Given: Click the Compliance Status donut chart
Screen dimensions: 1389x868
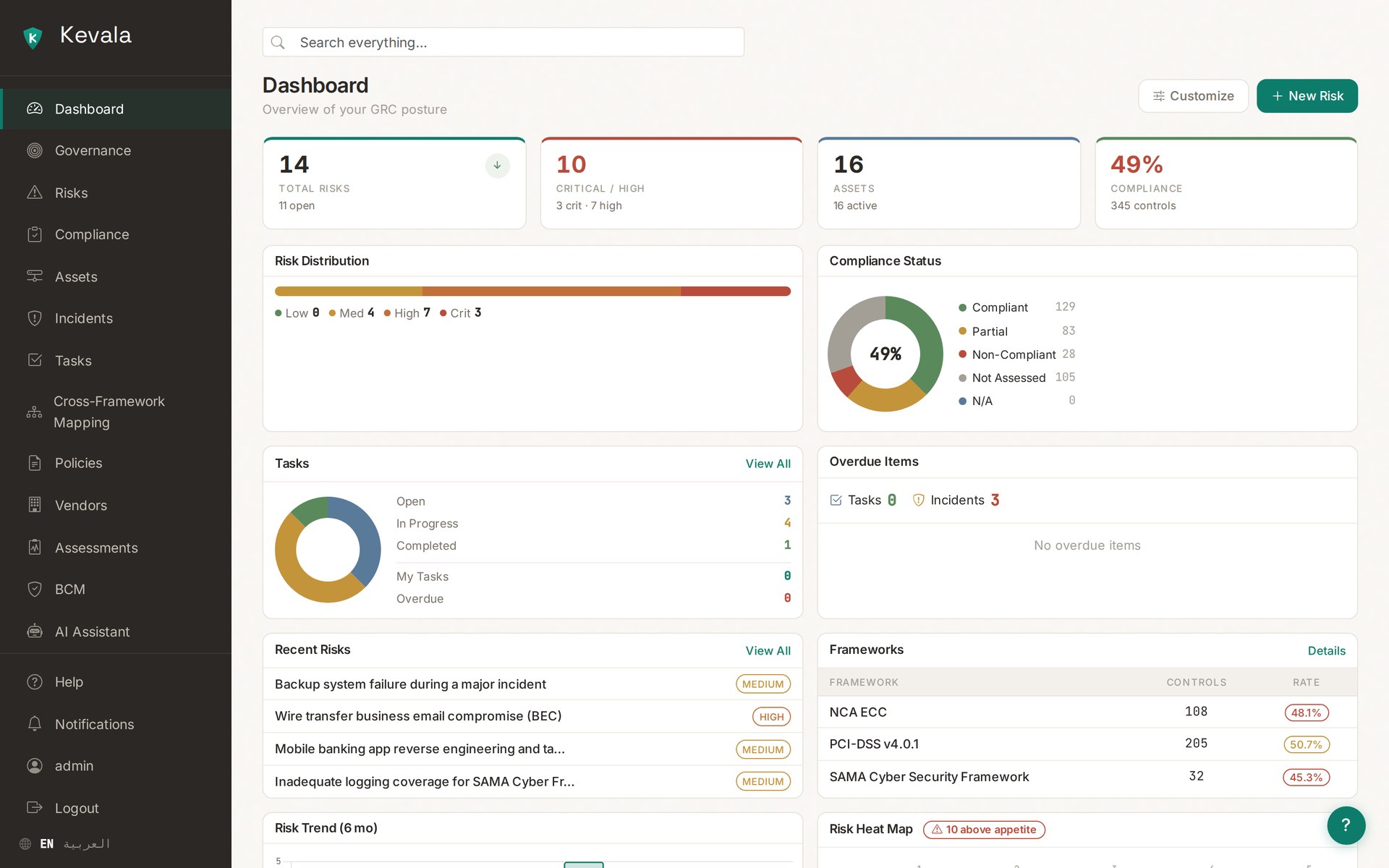Looking at the screenshot, I should (885, 354).
